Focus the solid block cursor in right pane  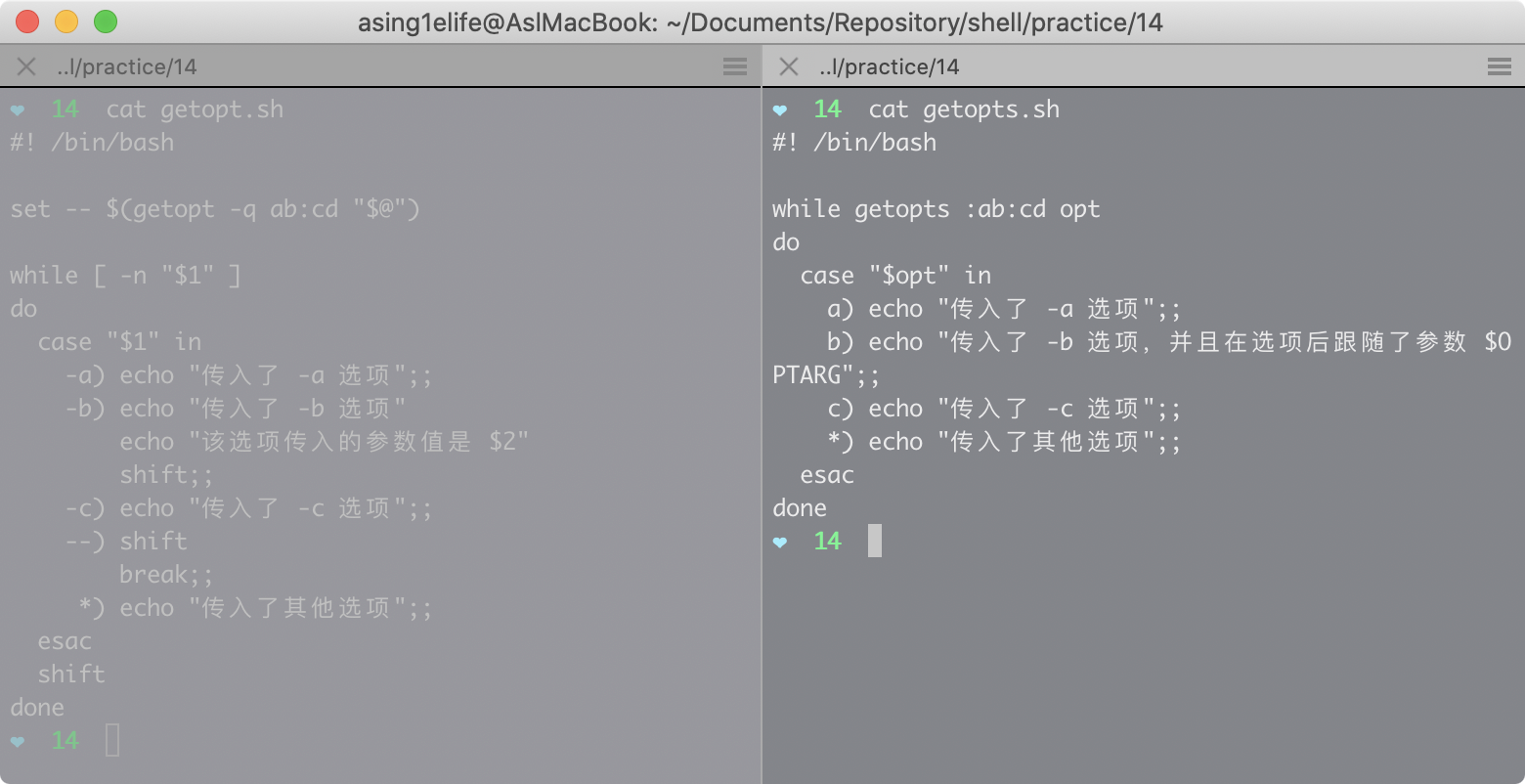875,541
